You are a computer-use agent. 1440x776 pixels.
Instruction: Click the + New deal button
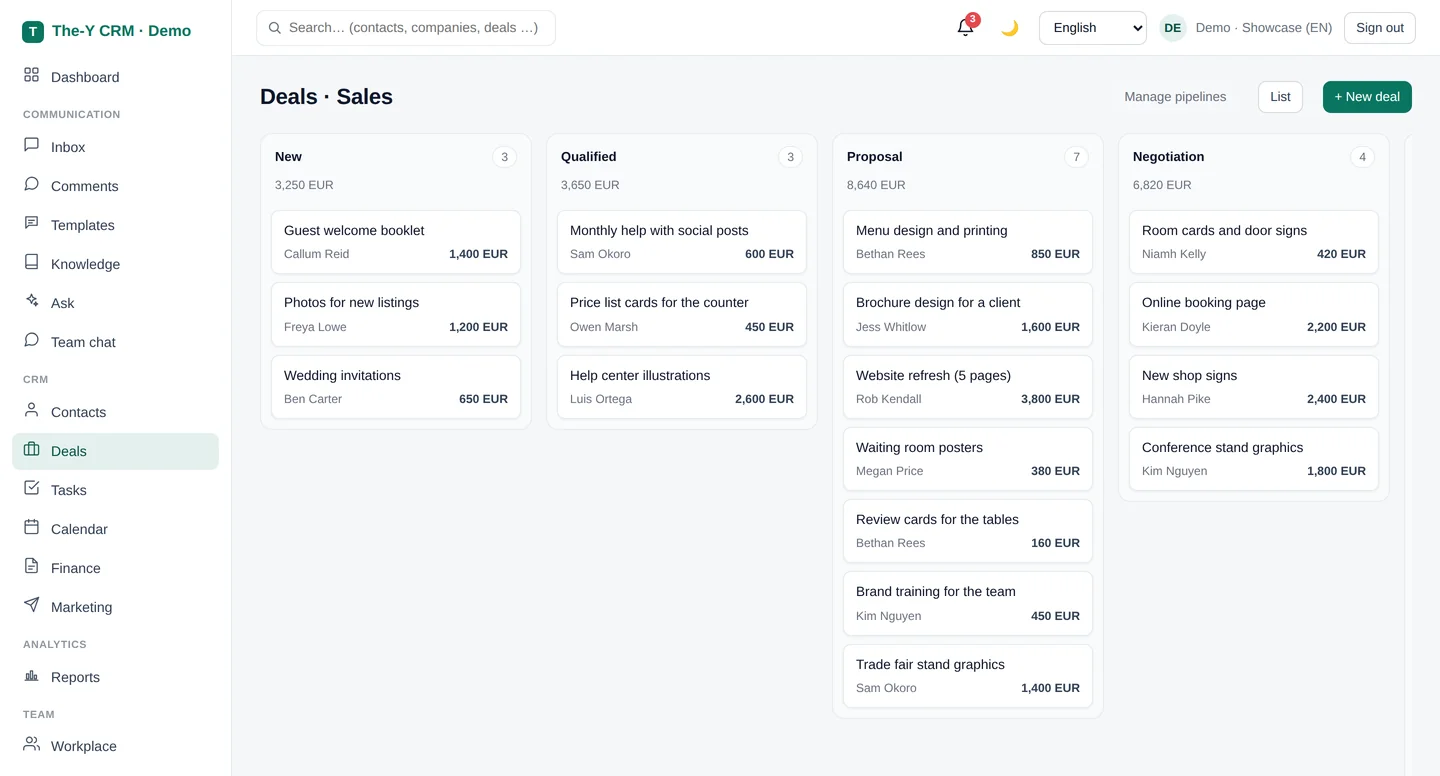point(1367,97)
